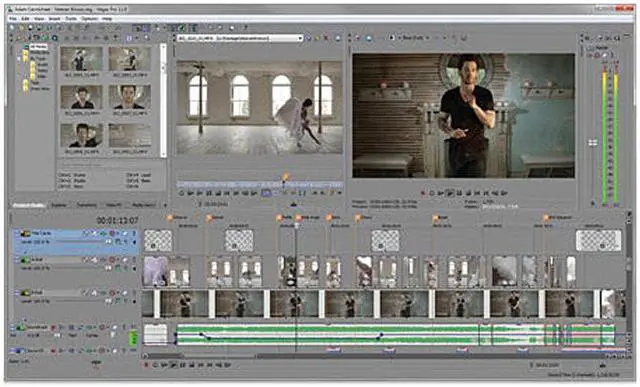Mute video track 2
The image size is (640, 387).
[x=124, y=260]
